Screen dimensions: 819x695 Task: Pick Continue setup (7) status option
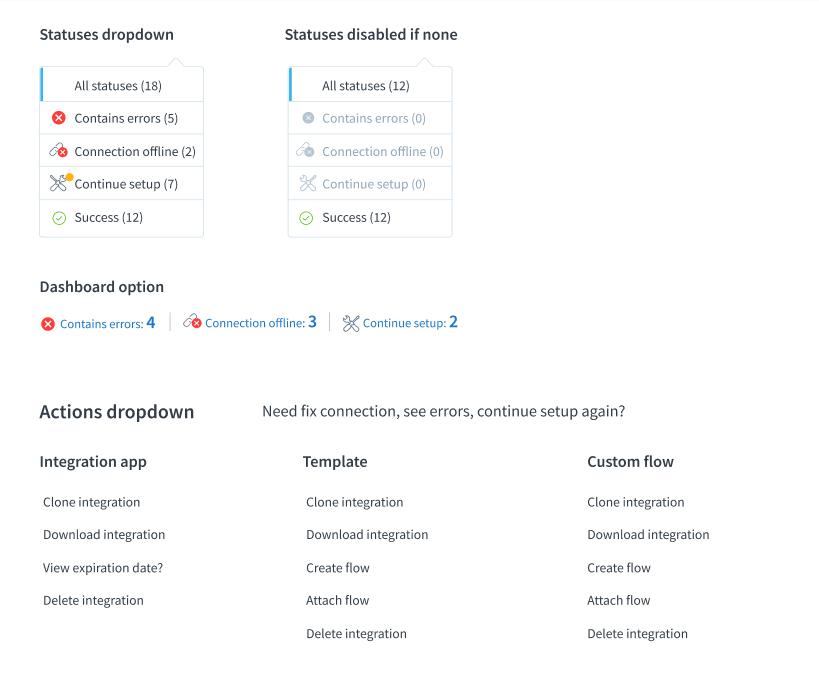(126, 184)
